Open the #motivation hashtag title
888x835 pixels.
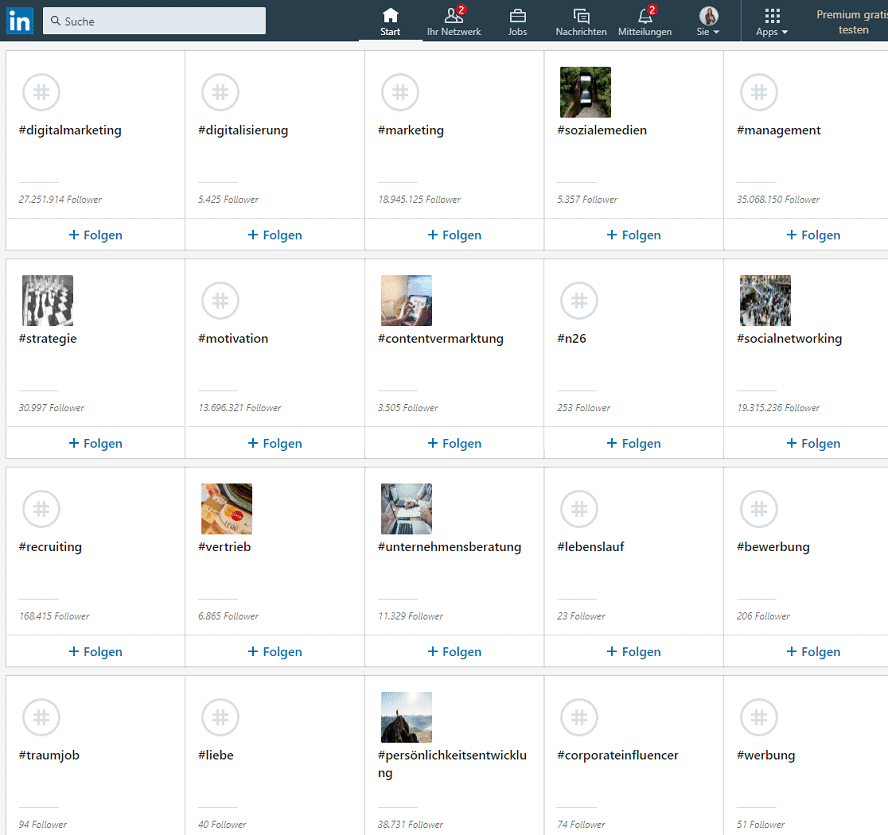pos(233,339)
